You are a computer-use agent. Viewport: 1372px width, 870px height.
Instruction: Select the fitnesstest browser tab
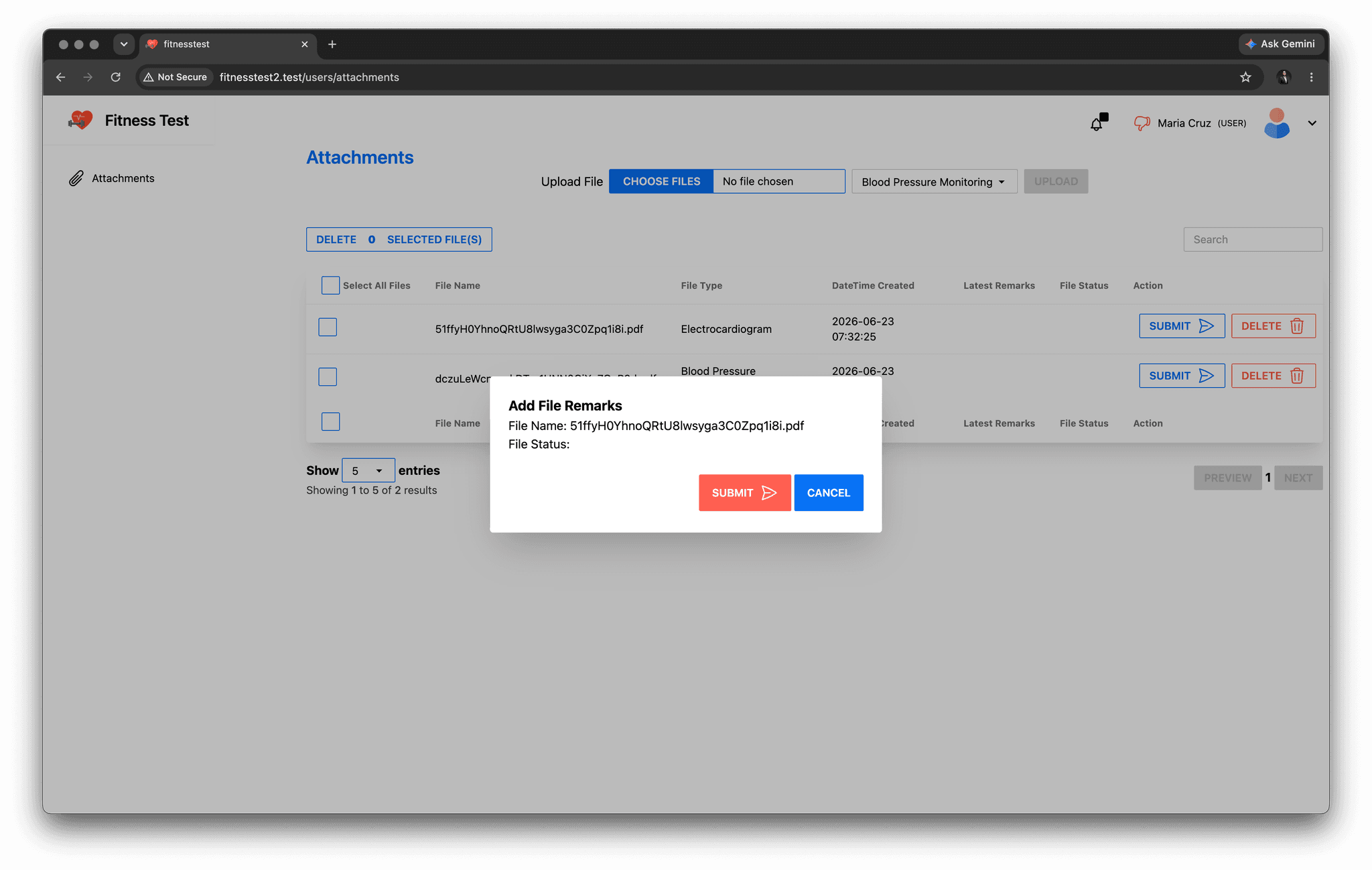(228, 44)
